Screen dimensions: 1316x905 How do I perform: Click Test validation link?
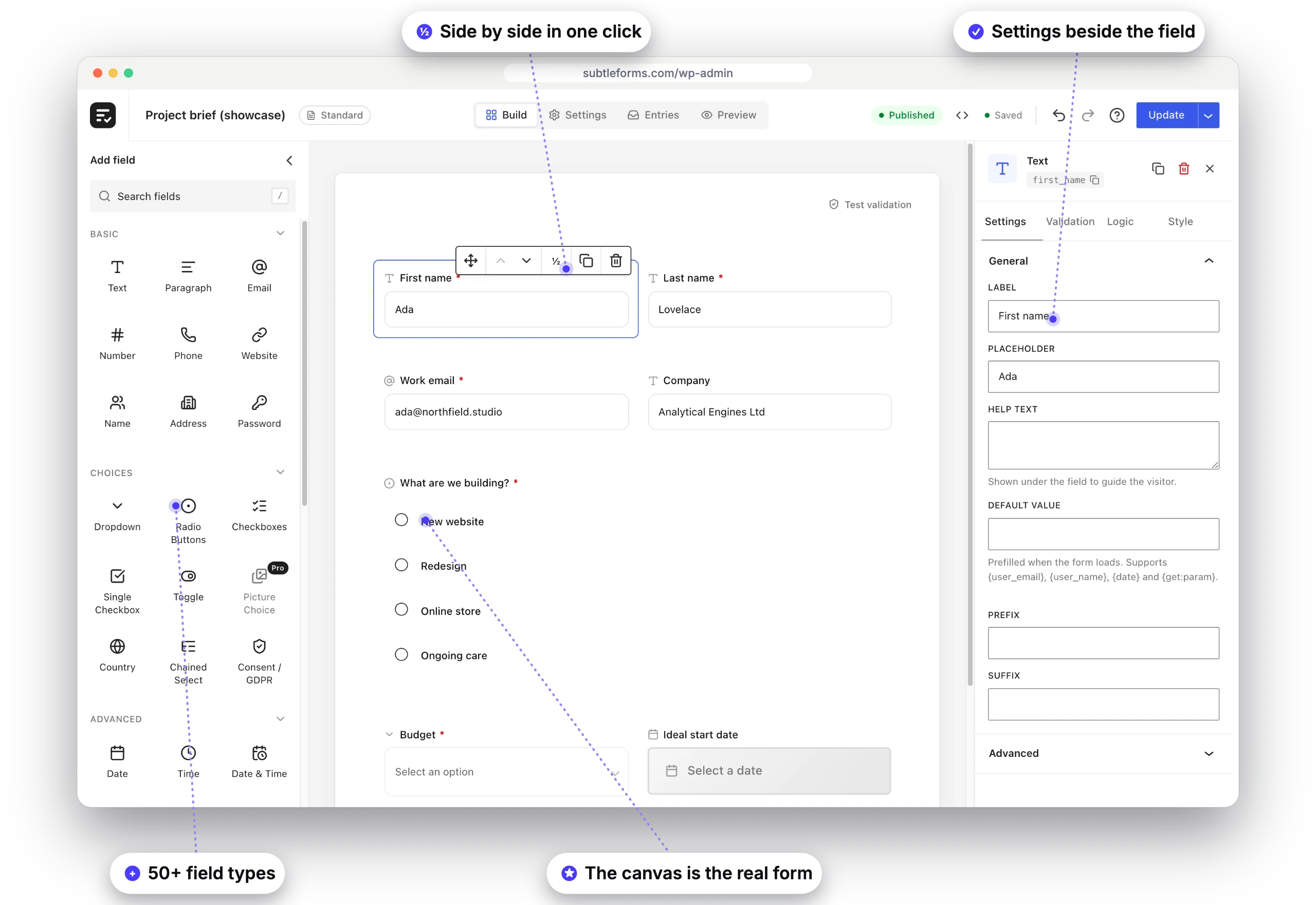870,205
